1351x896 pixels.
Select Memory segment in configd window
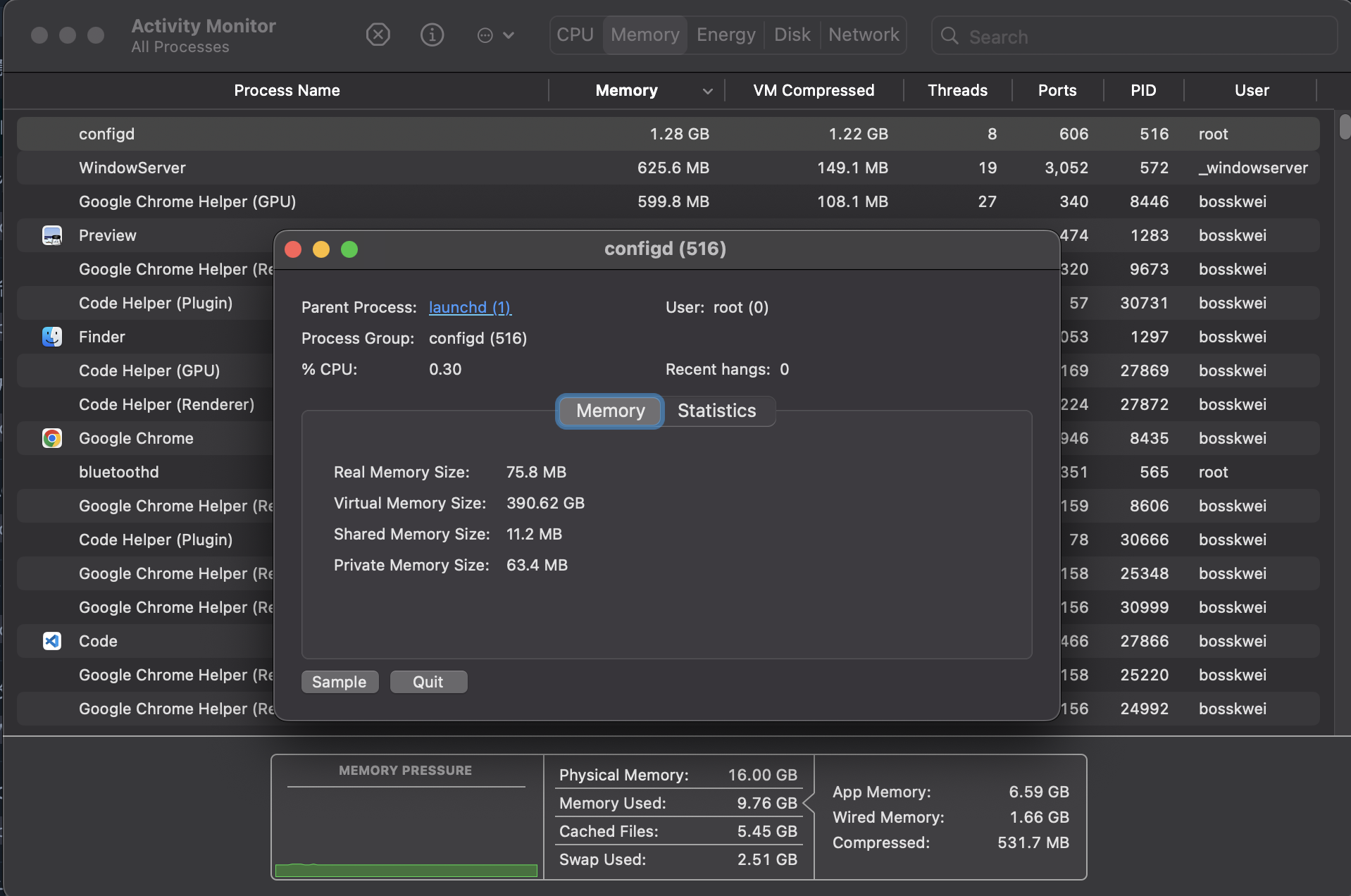click(610, 411)
